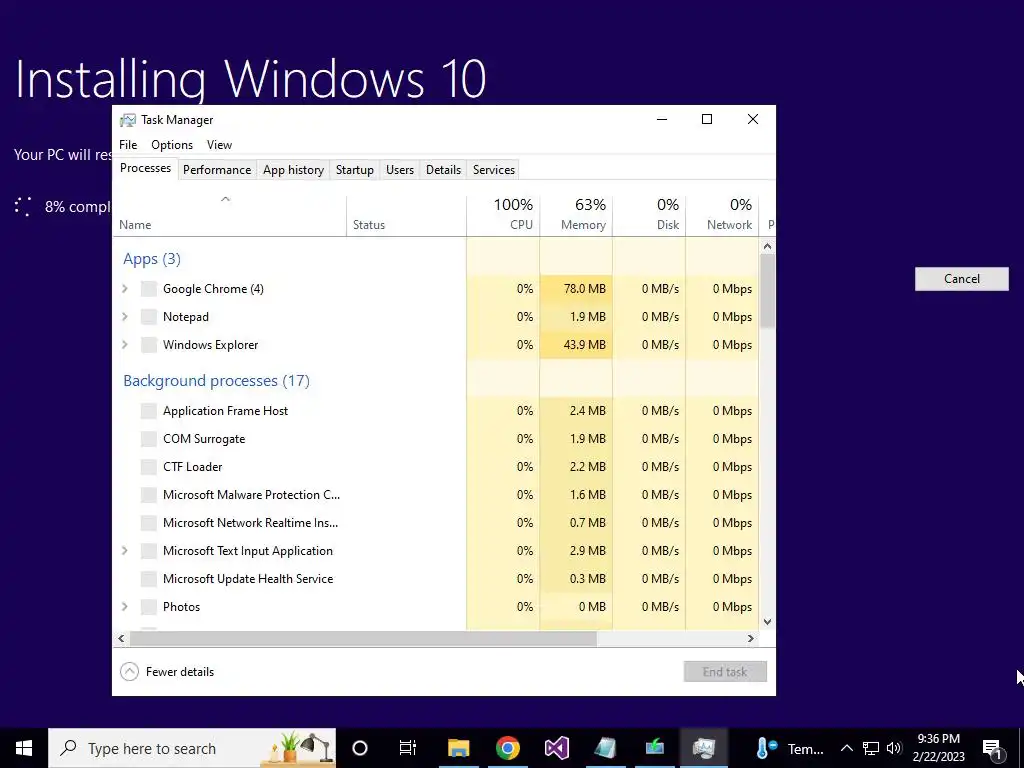Select the Microsoft Network Realtime Inspection row
This screenshot has width=1024, height=768.
click(x=436, y=523)
